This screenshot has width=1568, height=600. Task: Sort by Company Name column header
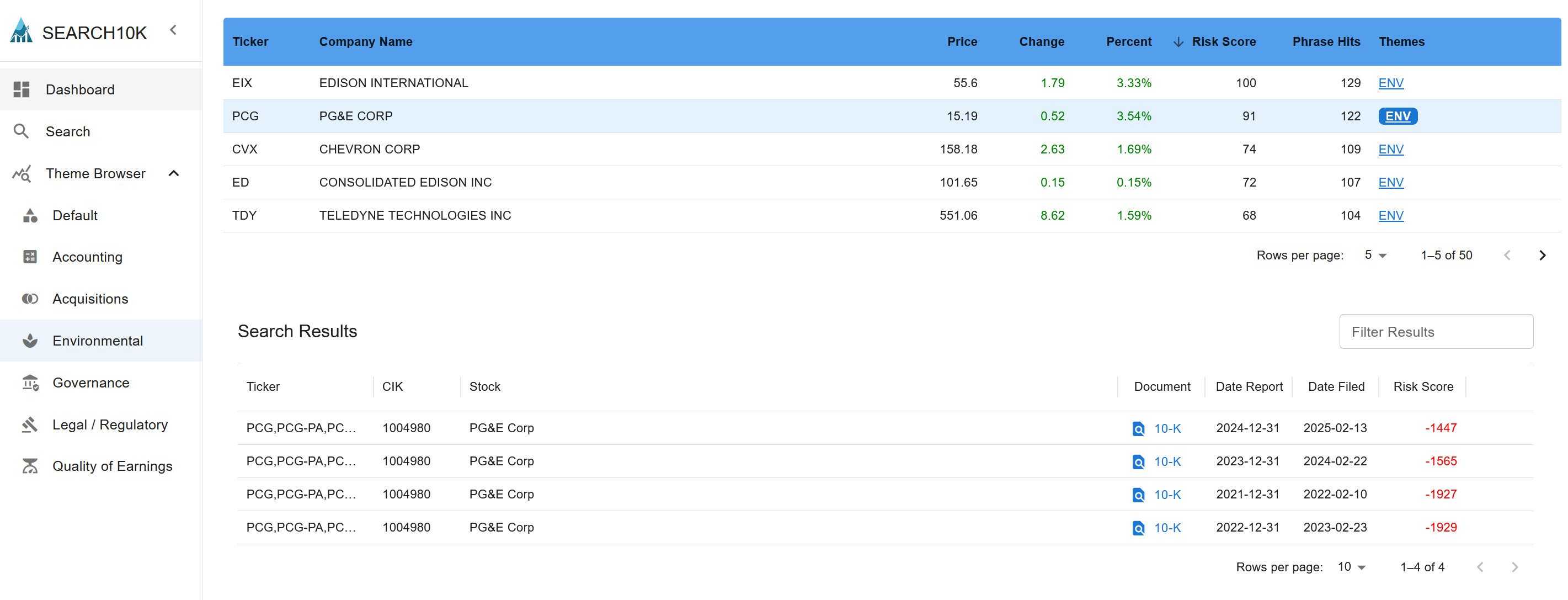pos(366,41)
